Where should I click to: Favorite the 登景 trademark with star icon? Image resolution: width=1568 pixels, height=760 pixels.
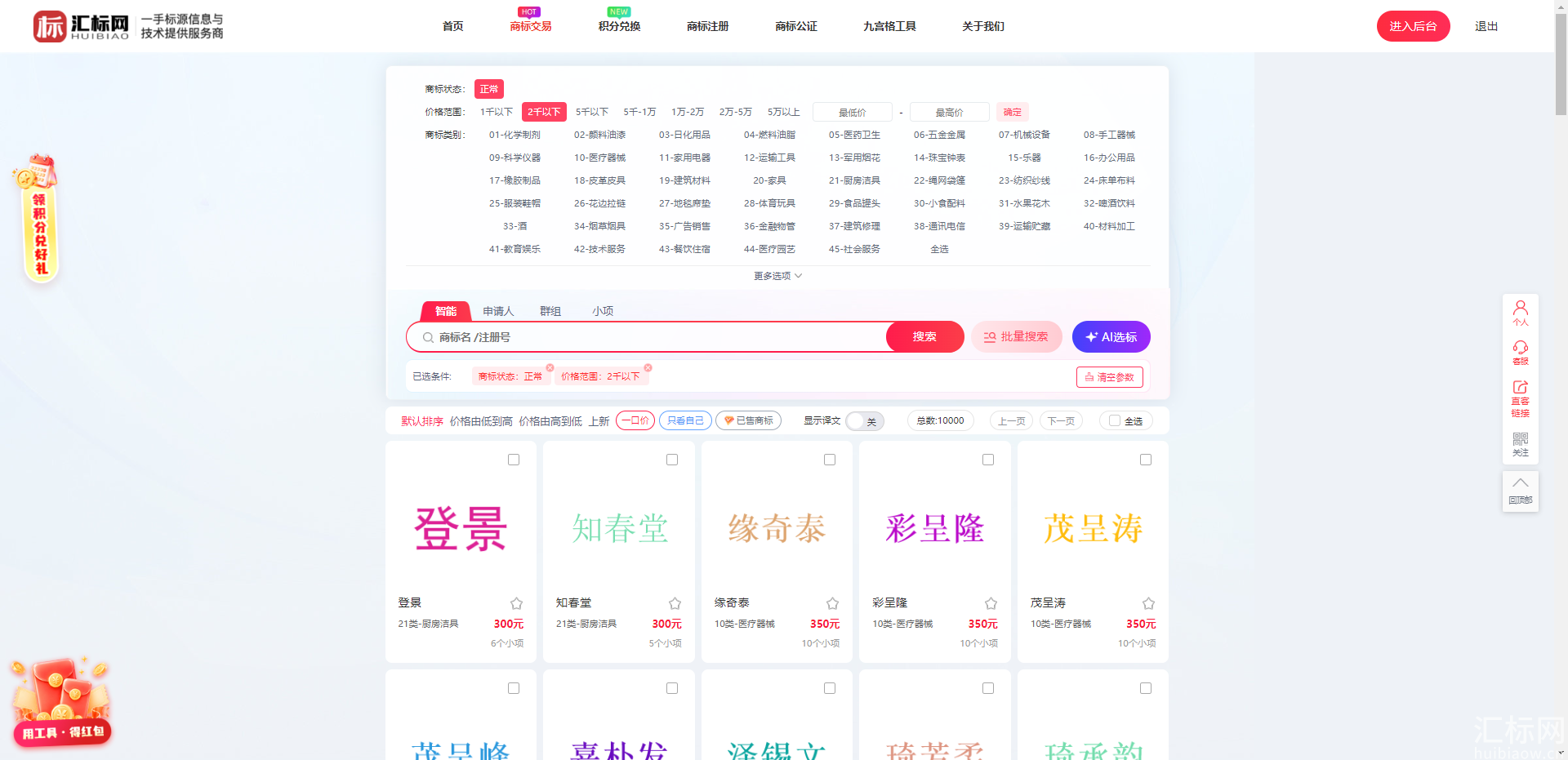516,603
